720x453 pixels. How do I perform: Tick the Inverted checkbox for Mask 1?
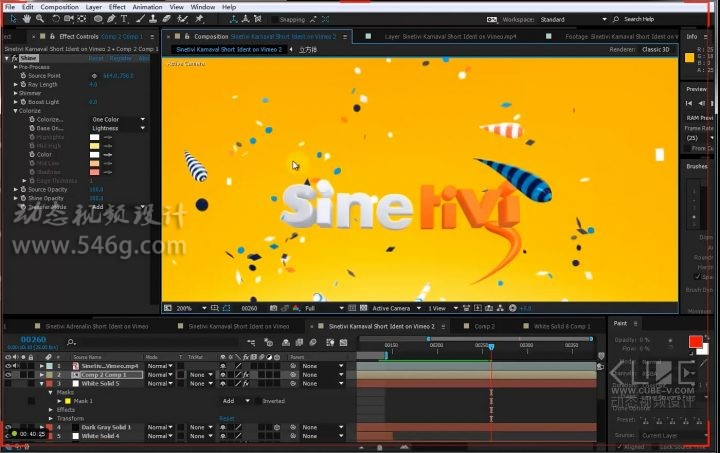(258, 401)
